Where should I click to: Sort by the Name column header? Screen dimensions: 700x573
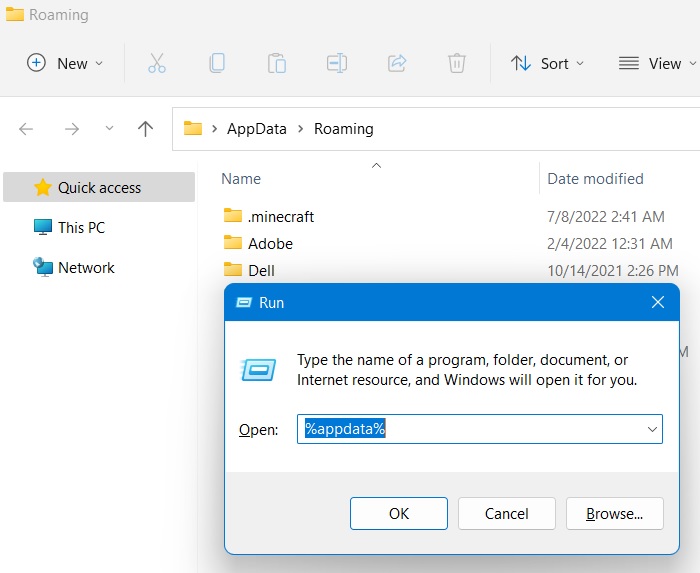pyautogui.click(x=241, y=179)
